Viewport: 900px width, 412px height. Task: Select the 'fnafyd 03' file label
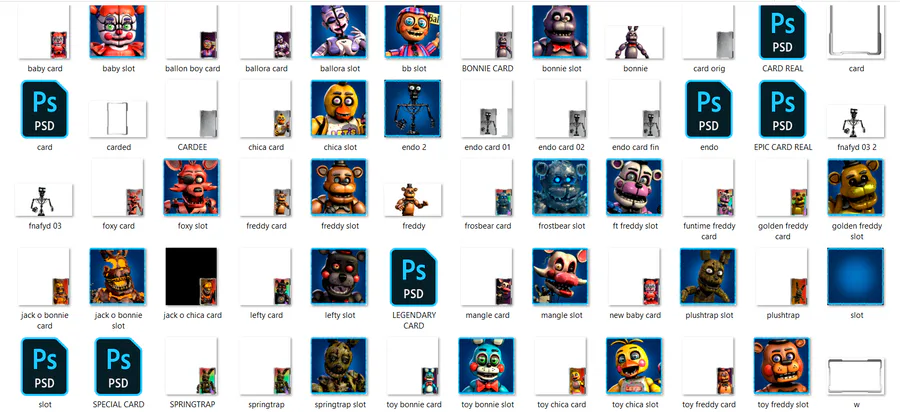[45, 226]
